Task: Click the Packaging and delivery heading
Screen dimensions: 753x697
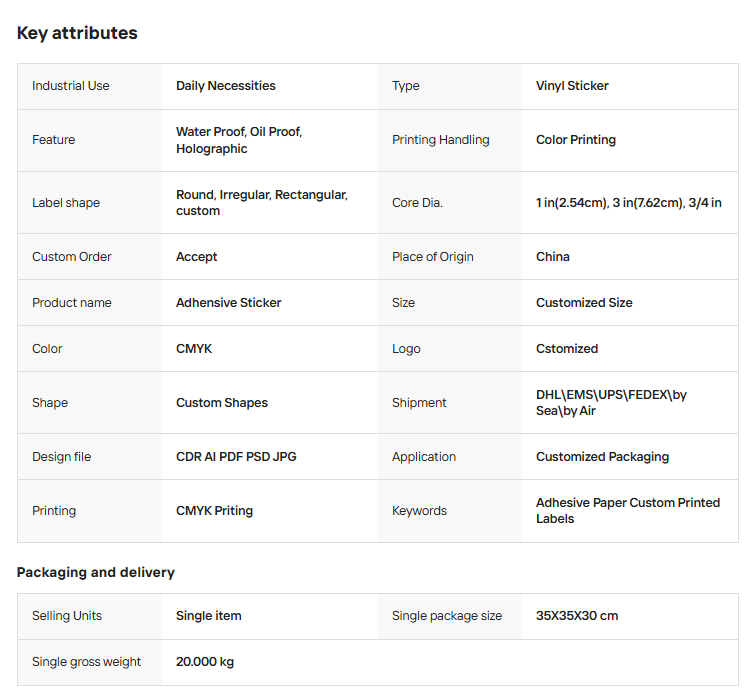Action: [x=96, y=573]
